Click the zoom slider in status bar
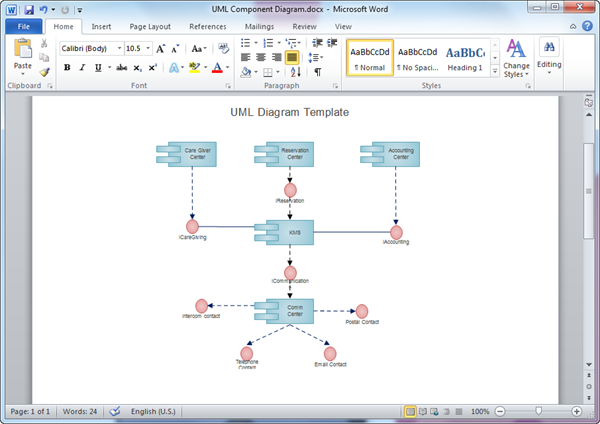 [539, 411]
